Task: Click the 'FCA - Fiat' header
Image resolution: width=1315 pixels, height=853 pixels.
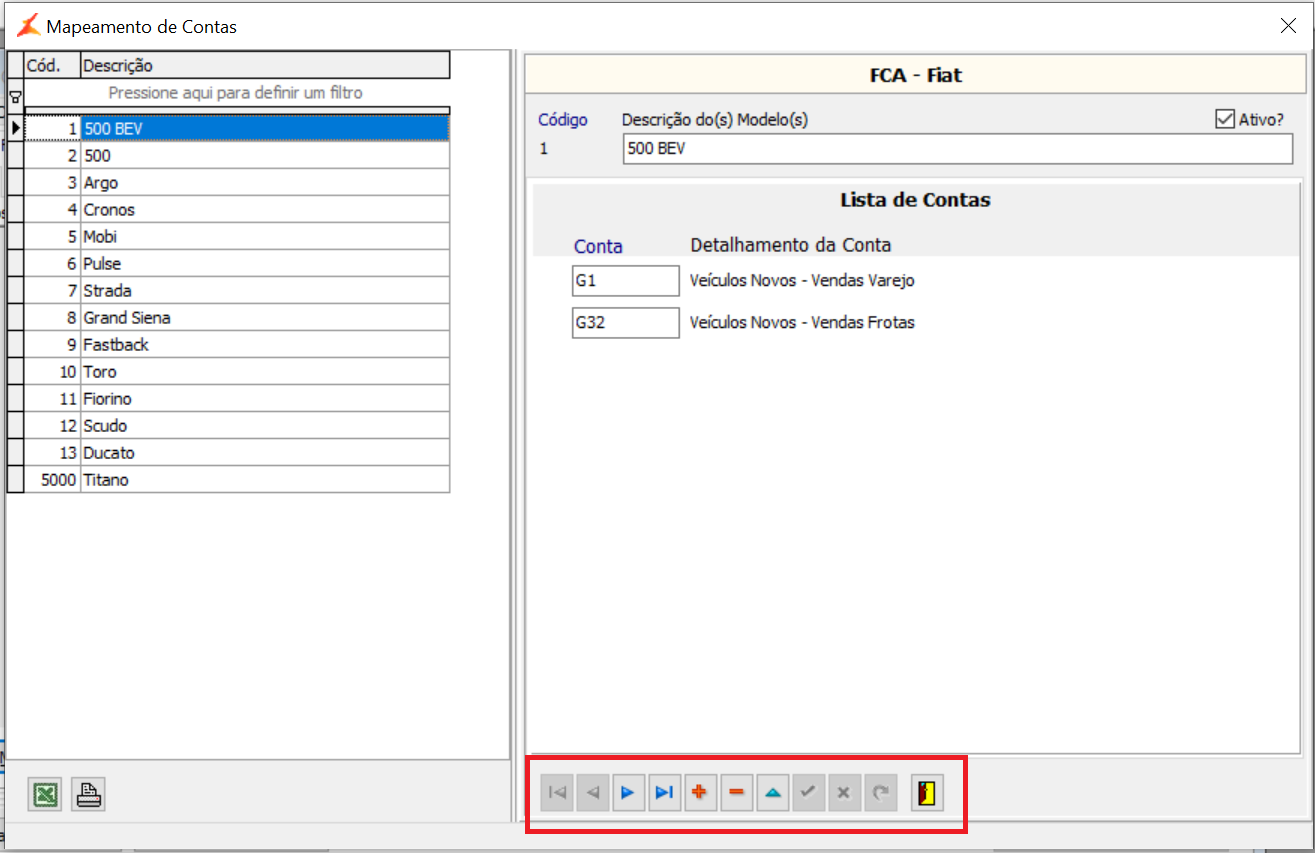Action: tap(916, 75)
